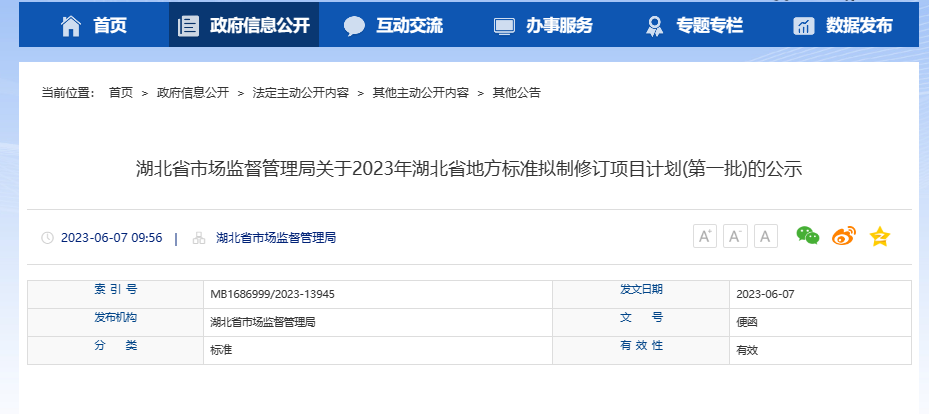929x414 pixels.
Task: Go to 其他公告 in breadcrumb
Action: pos(517,93)
